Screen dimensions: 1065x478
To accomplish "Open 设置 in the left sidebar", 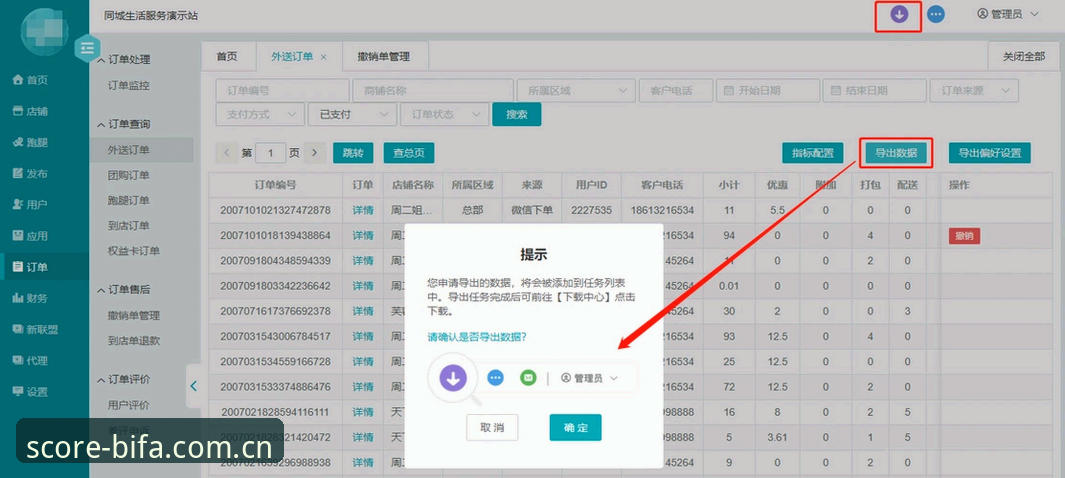I will point(31,392).
